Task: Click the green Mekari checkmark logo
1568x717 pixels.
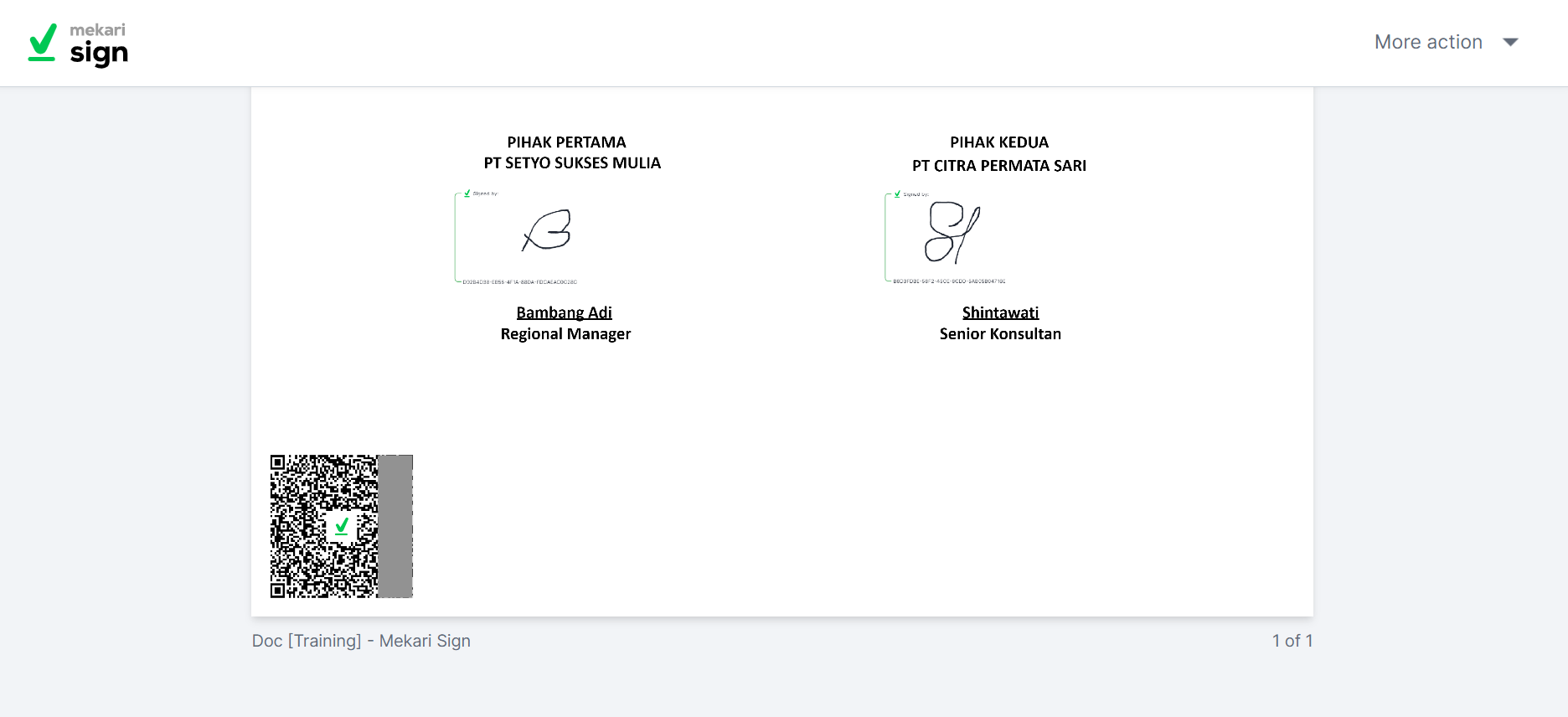Action: click(42, 42)
